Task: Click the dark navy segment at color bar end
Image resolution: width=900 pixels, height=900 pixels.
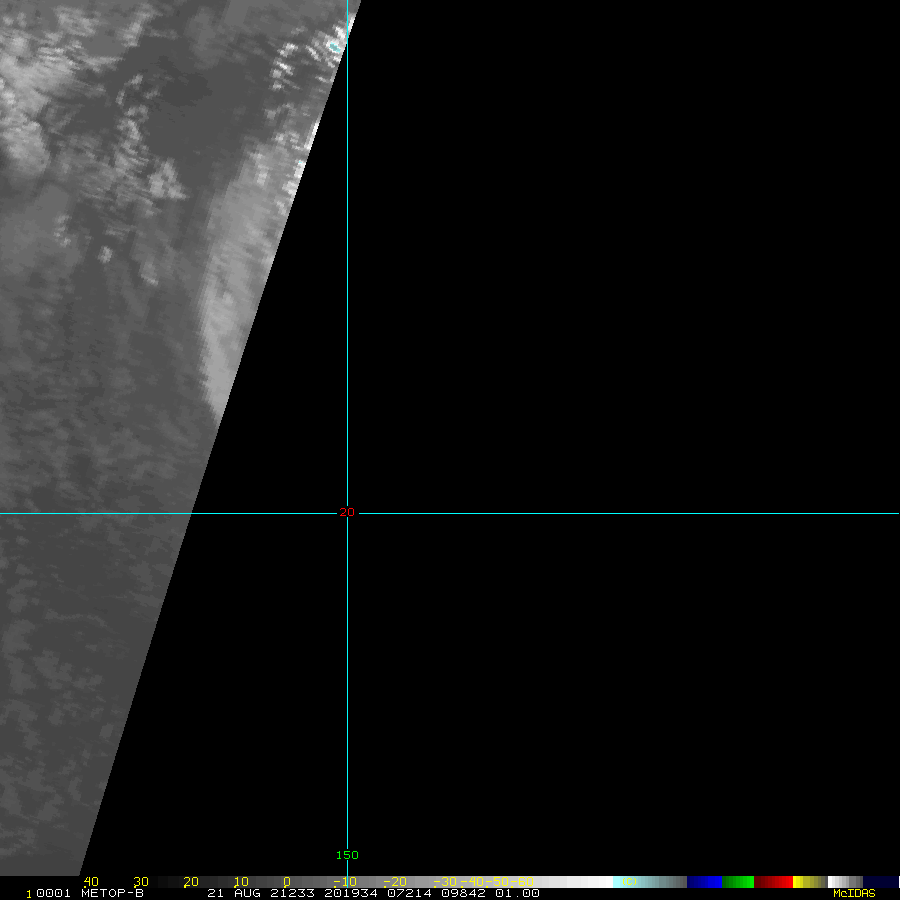Action: coord(880,882)
